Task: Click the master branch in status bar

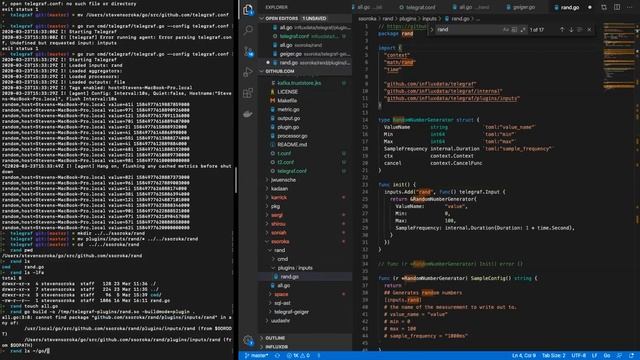Action: click(256, 356)
